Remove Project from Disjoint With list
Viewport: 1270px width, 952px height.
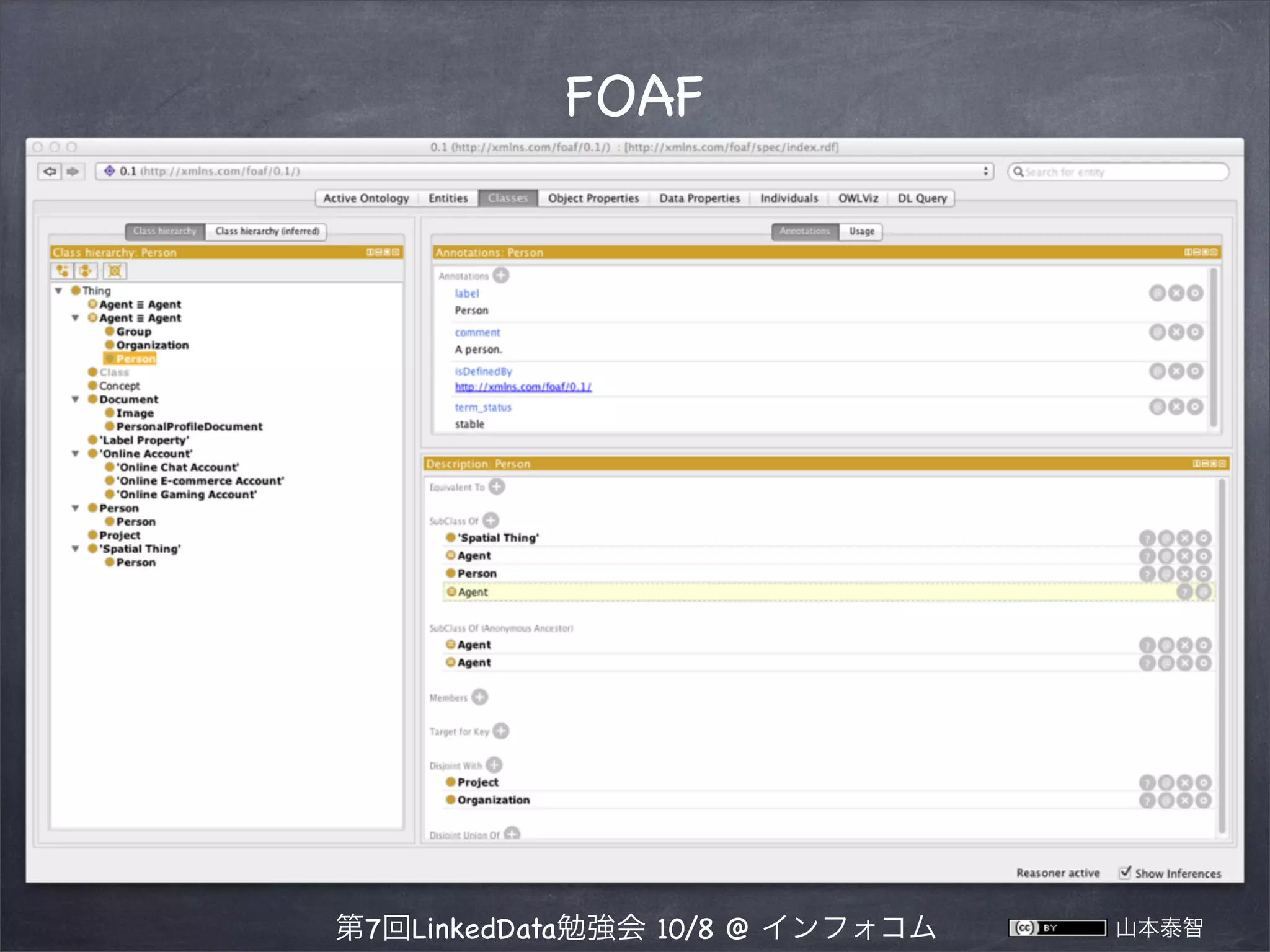[1184, 783]
